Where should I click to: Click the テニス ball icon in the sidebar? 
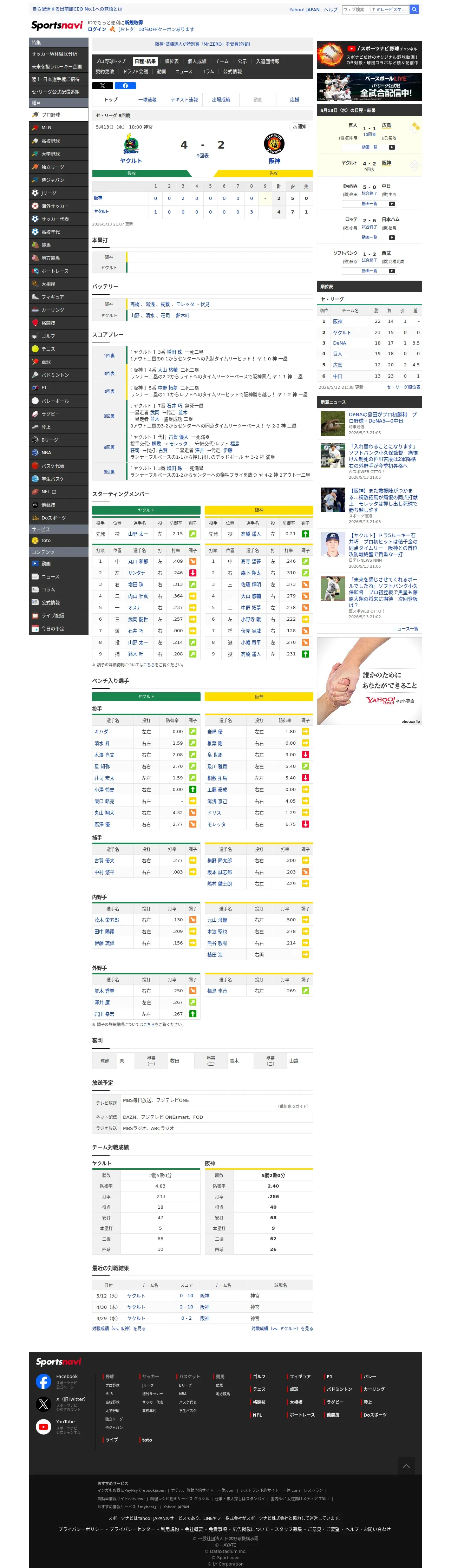click(35, 349)
